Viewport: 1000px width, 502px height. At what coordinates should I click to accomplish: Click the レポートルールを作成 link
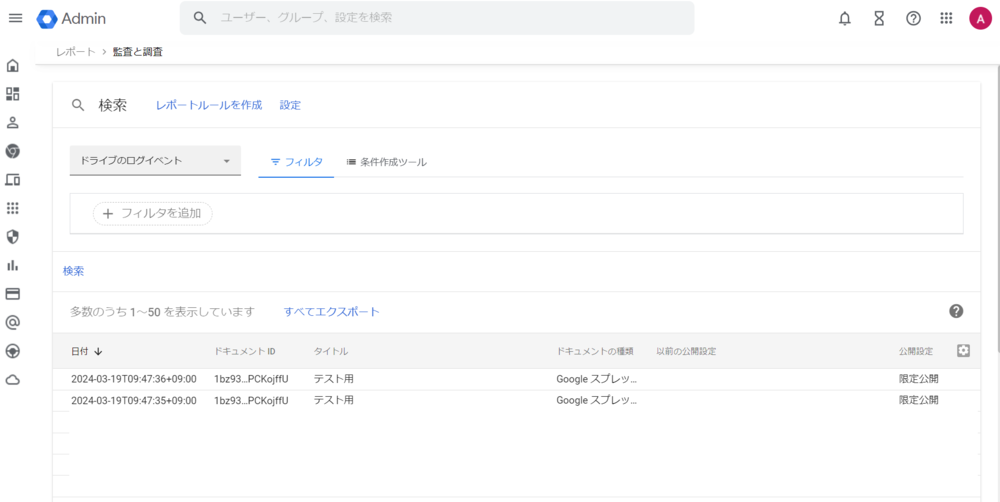209,105
